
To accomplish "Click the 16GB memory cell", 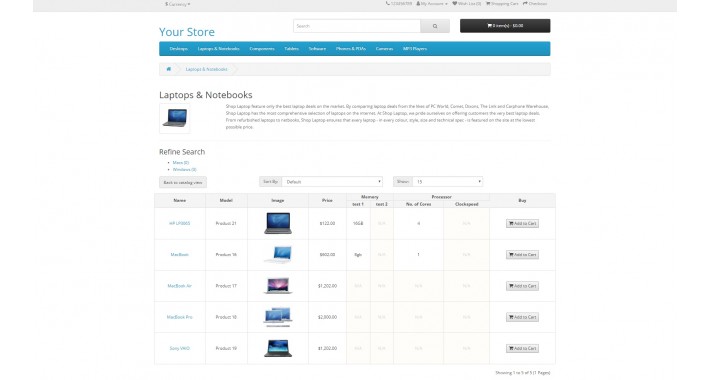I will (x=358, y=223).
